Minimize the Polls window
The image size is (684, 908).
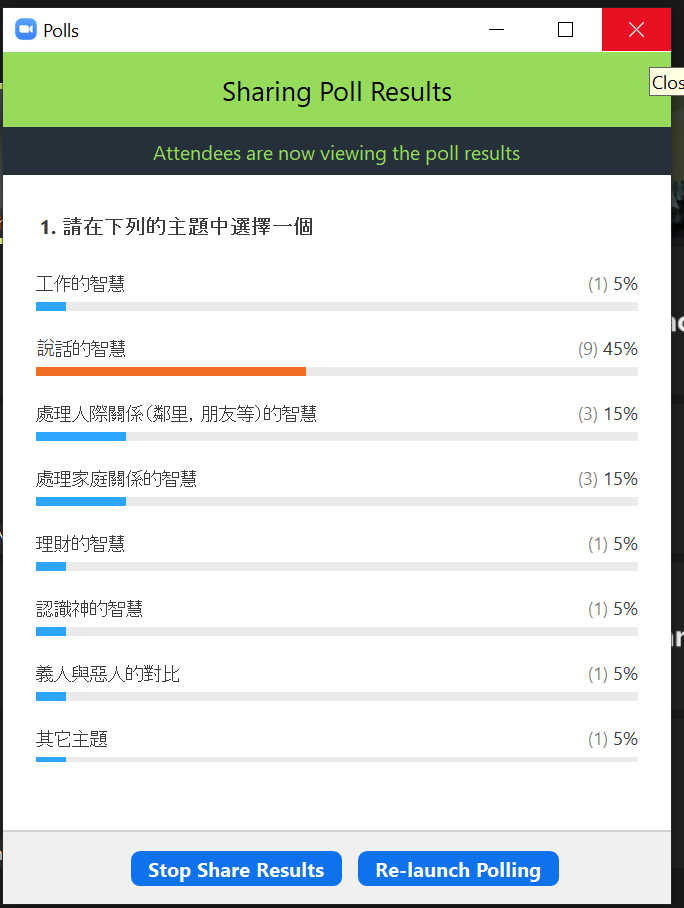pos(496,30)
